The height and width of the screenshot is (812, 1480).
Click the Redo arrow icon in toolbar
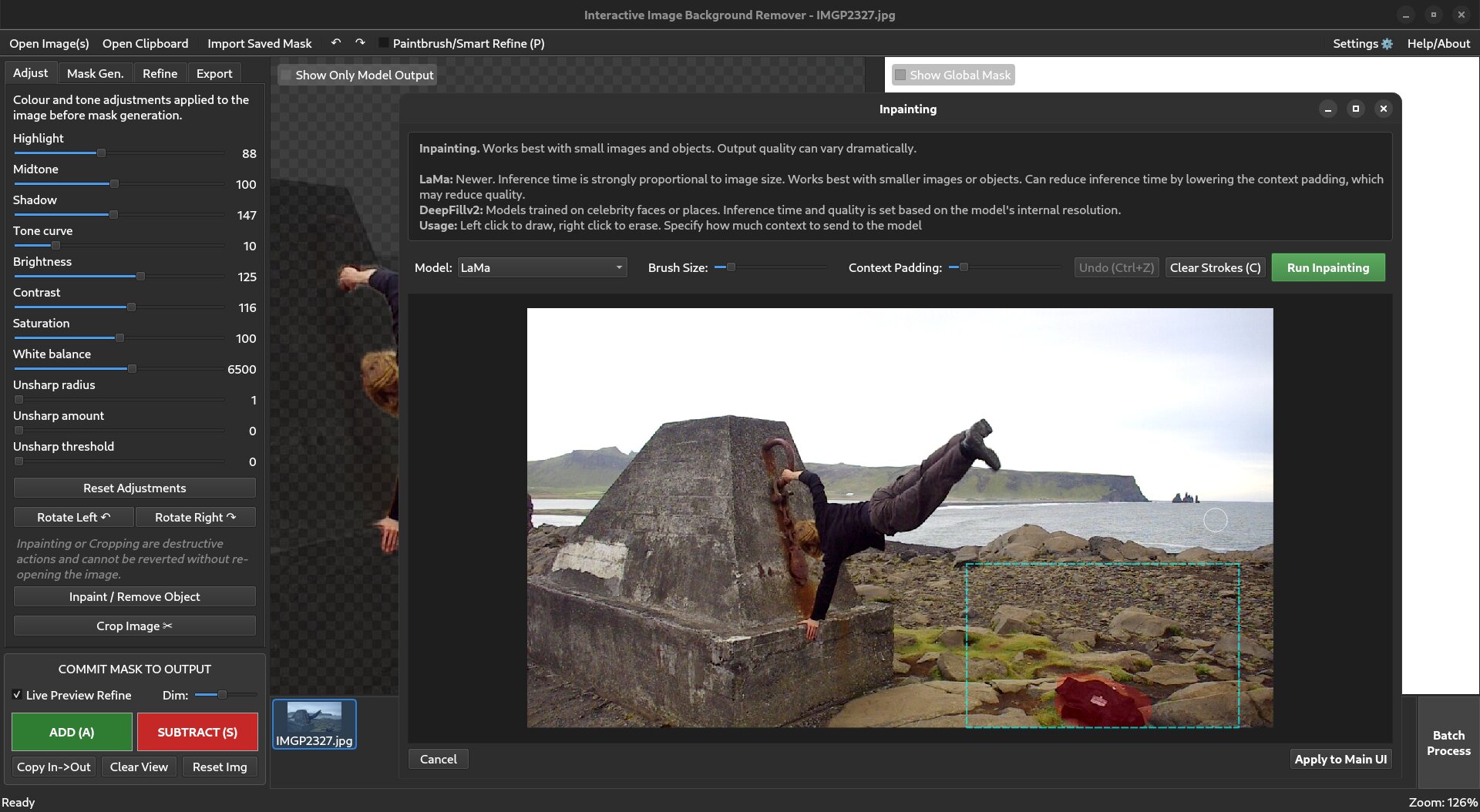pos(359,43)
